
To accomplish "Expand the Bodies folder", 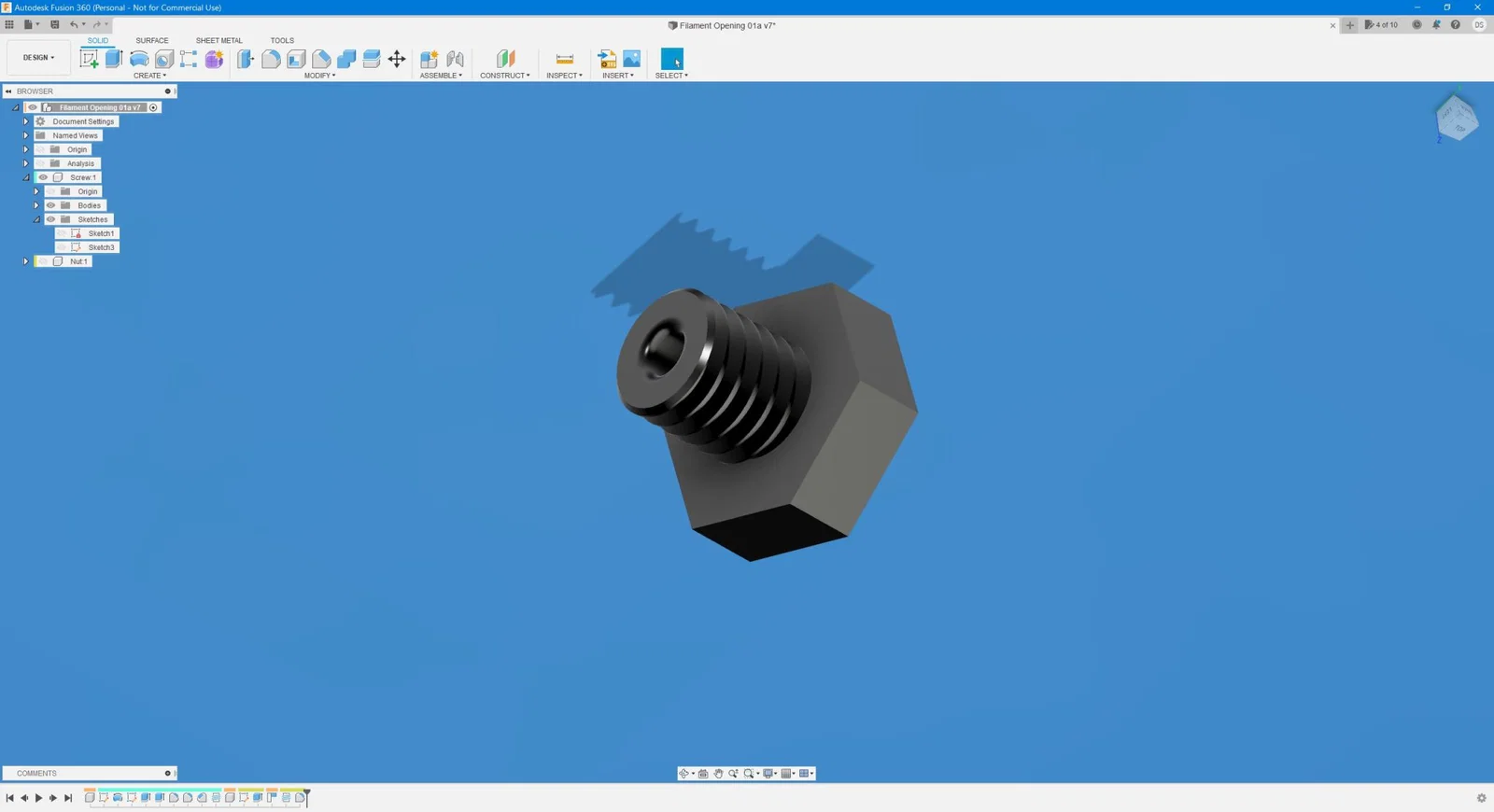I will [x=36, y=205].
